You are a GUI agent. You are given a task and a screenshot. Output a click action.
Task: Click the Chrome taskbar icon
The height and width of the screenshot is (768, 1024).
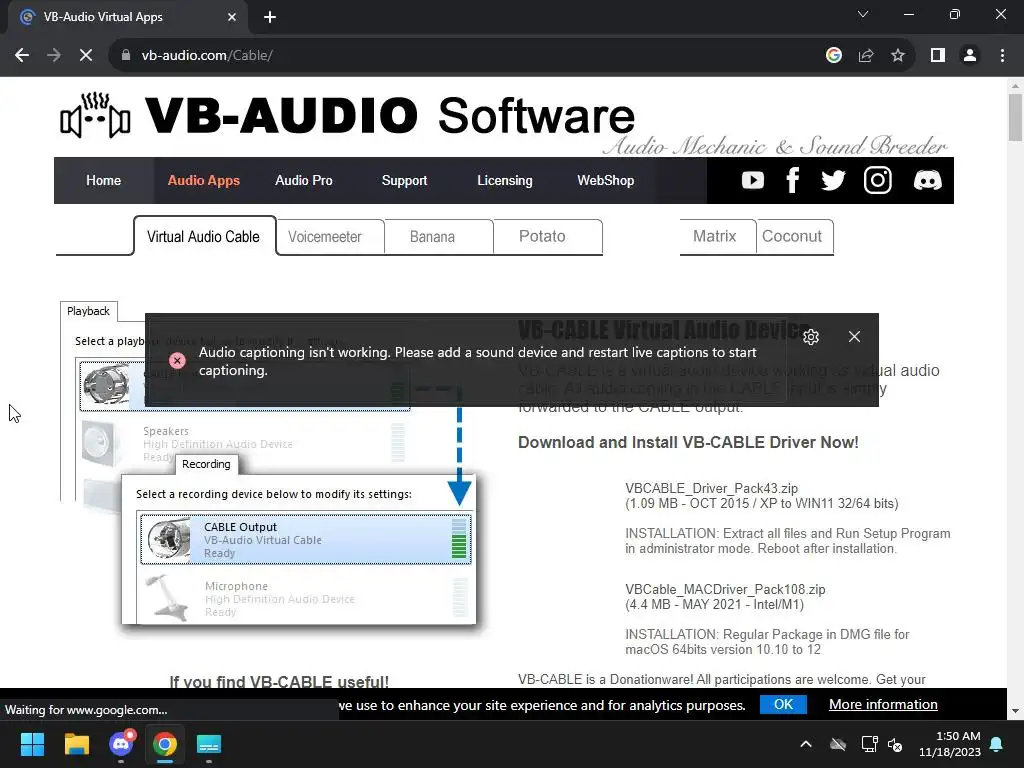(165, 744)
